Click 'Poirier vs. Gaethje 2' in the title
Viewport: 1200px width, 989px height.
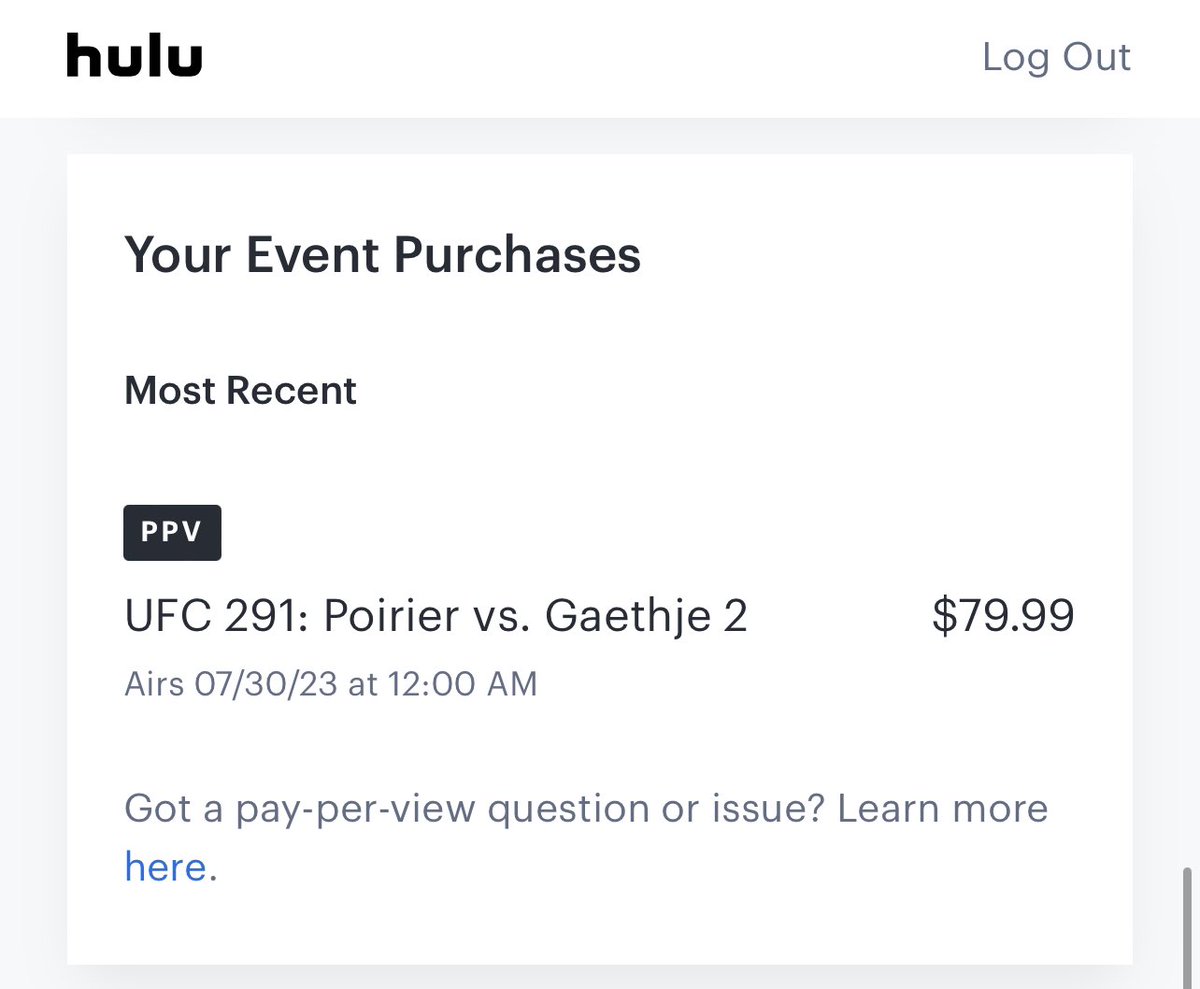coord(535,616)
